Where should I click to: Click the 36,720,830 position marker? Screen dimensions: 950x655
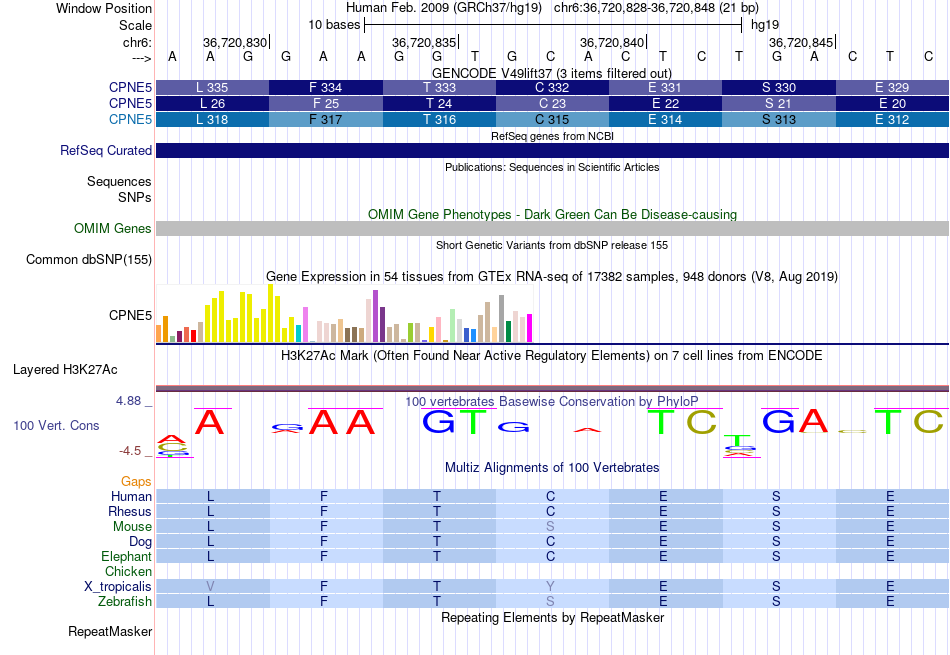pyautogui.click(x=235, y=42)
